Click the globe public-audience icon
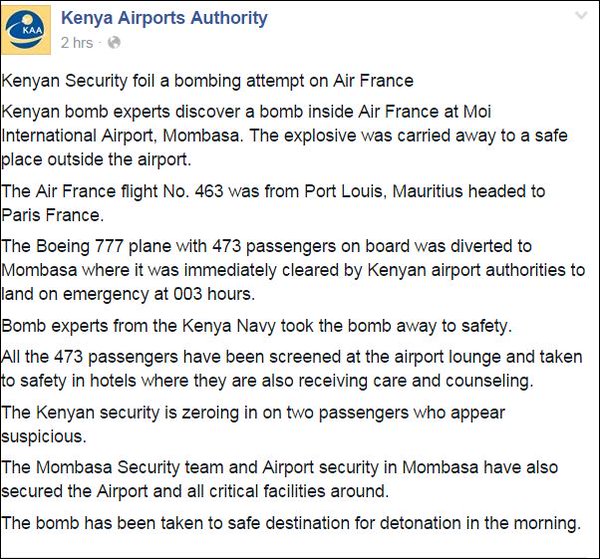This screenshot has height=559, width=600. click(114, 43)
